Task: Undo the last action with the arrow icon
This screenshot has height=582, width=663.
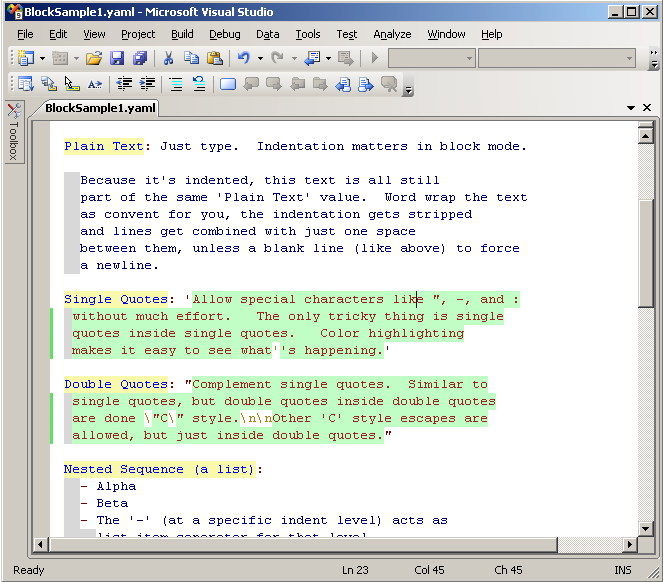Action: point(244,58)
